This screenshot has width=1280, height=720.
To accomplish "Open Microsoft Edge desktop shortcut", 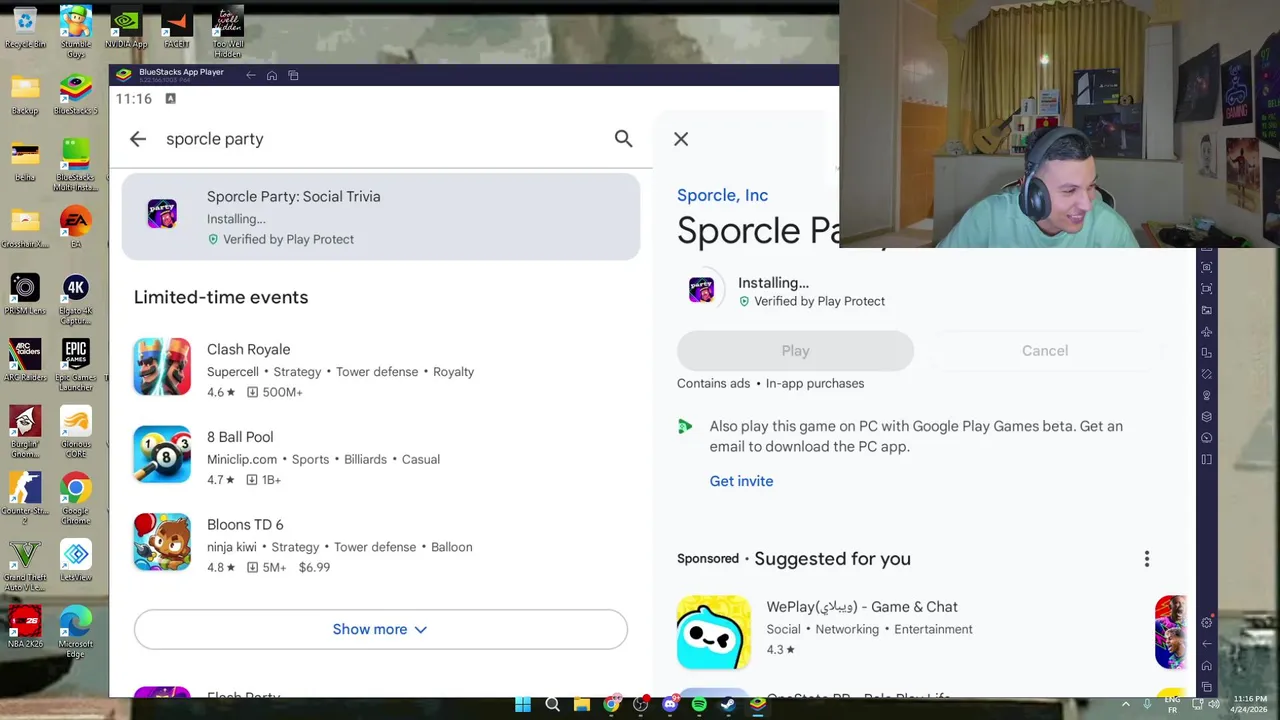I will click(76, 631).
